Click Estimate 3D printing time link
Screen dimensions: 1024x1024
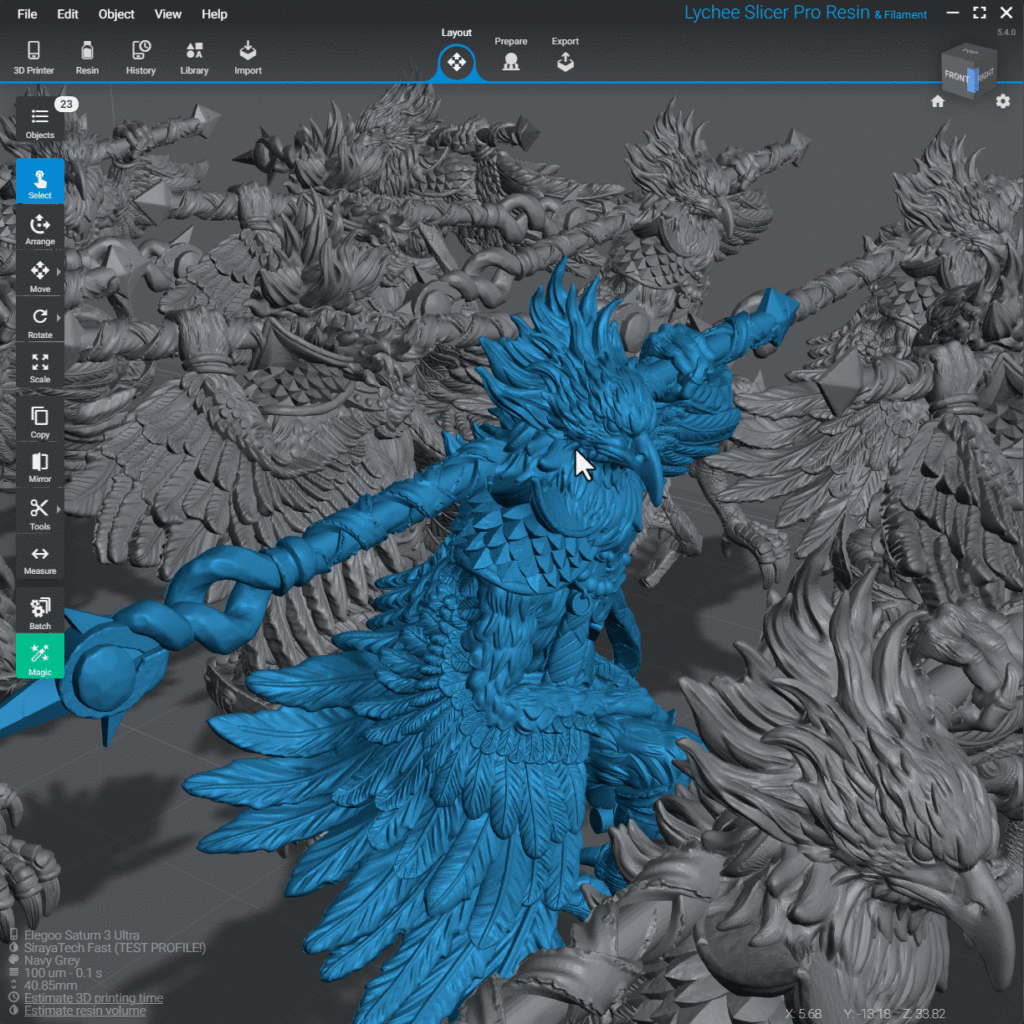coord(93,998)
